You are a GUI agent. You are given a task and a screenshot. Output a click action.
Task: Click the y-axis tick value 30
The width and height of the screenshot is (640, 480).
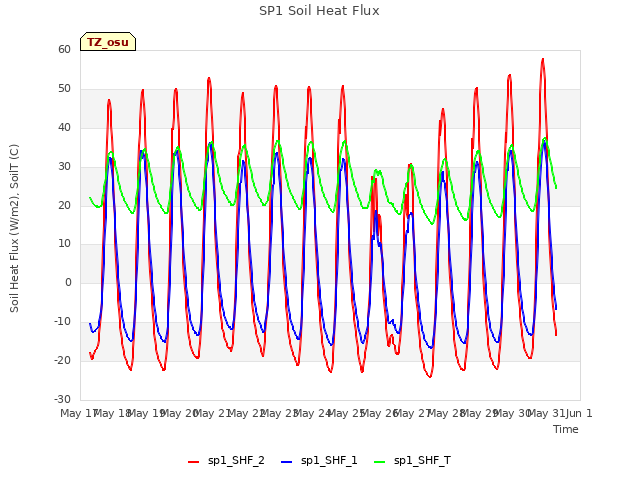64,167
